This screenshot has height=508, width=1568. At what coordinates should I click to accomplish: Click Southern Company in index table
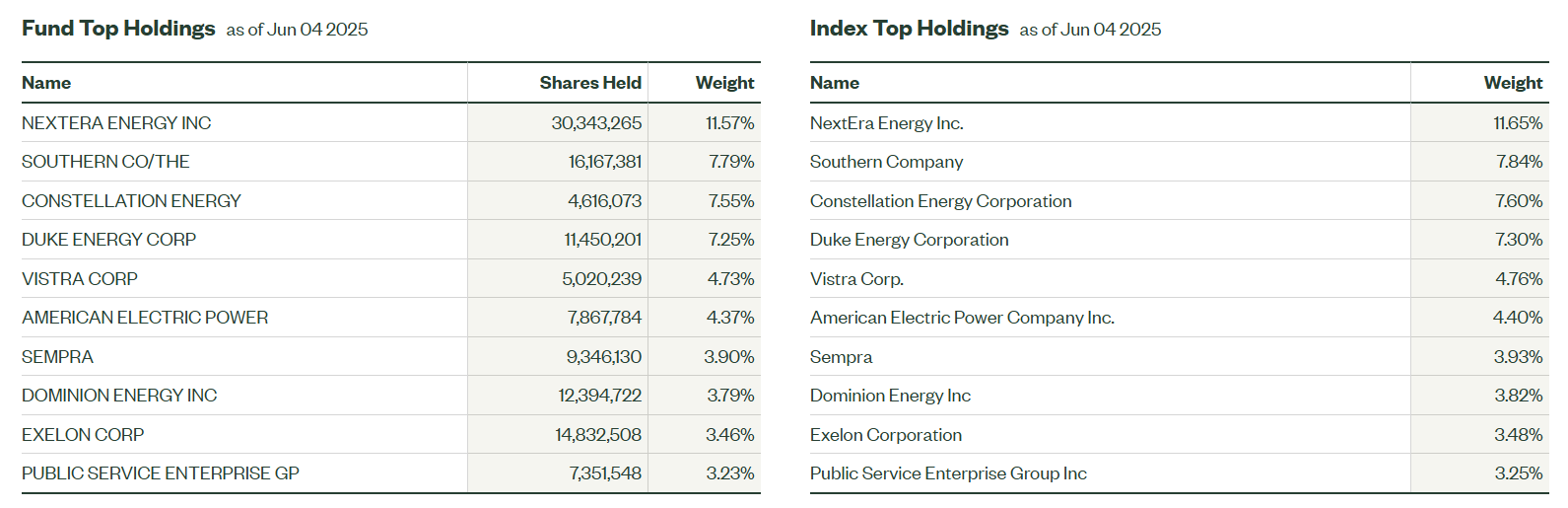886,162
